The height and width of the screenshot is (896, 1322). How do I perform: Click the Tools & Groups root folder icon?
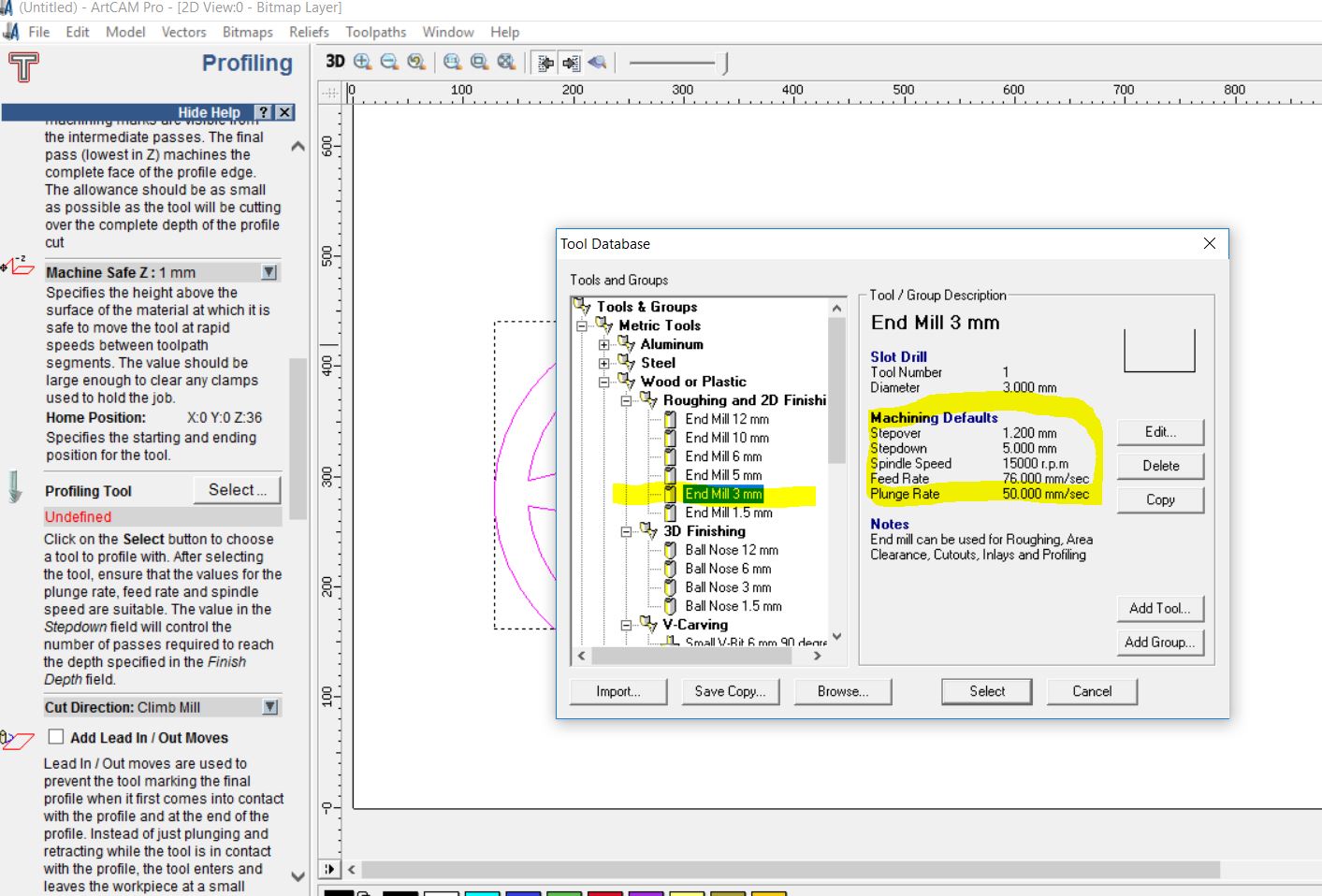pyautogui.click(x=582, y=306)
